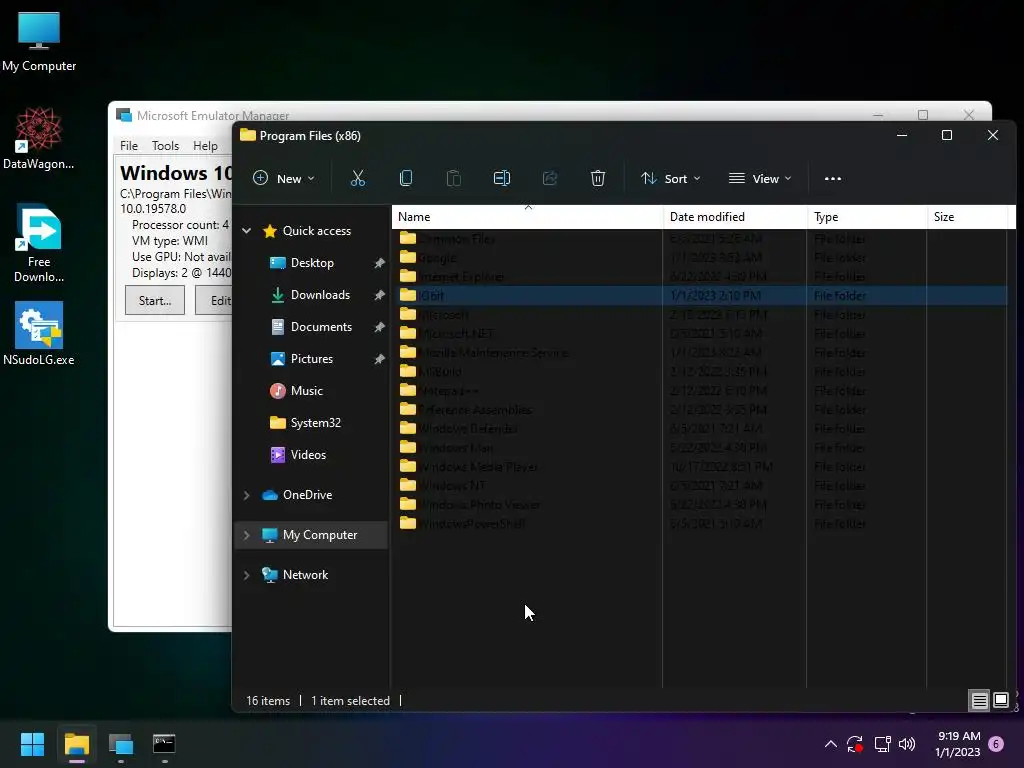Viewport: 1024px width, 768px height.
Task: Click the pin icon beside Documents
Action: (379, 327)
